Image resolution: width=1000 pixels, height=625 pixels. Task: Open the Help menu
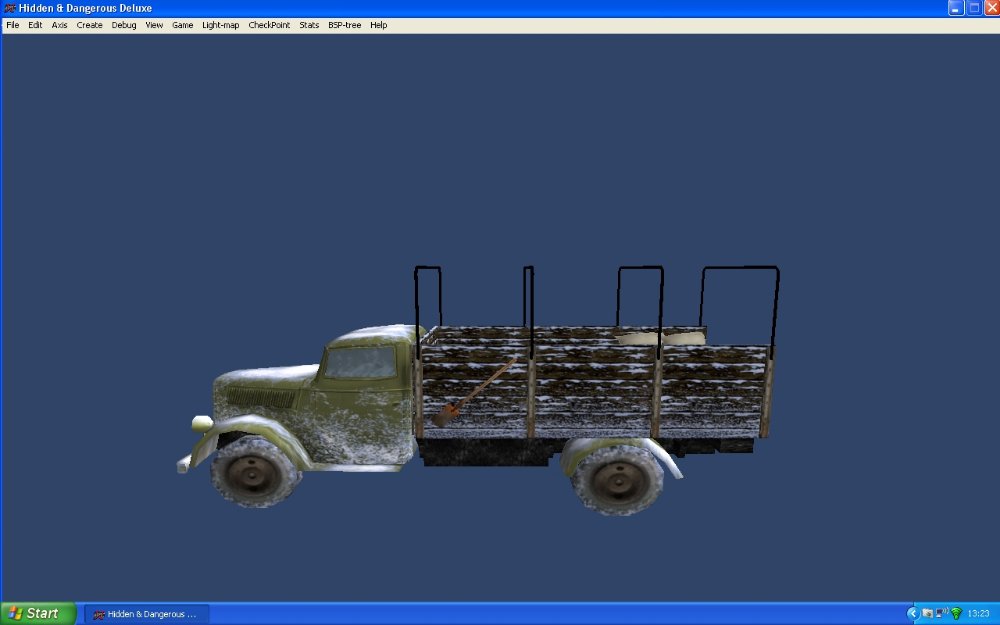378,25
